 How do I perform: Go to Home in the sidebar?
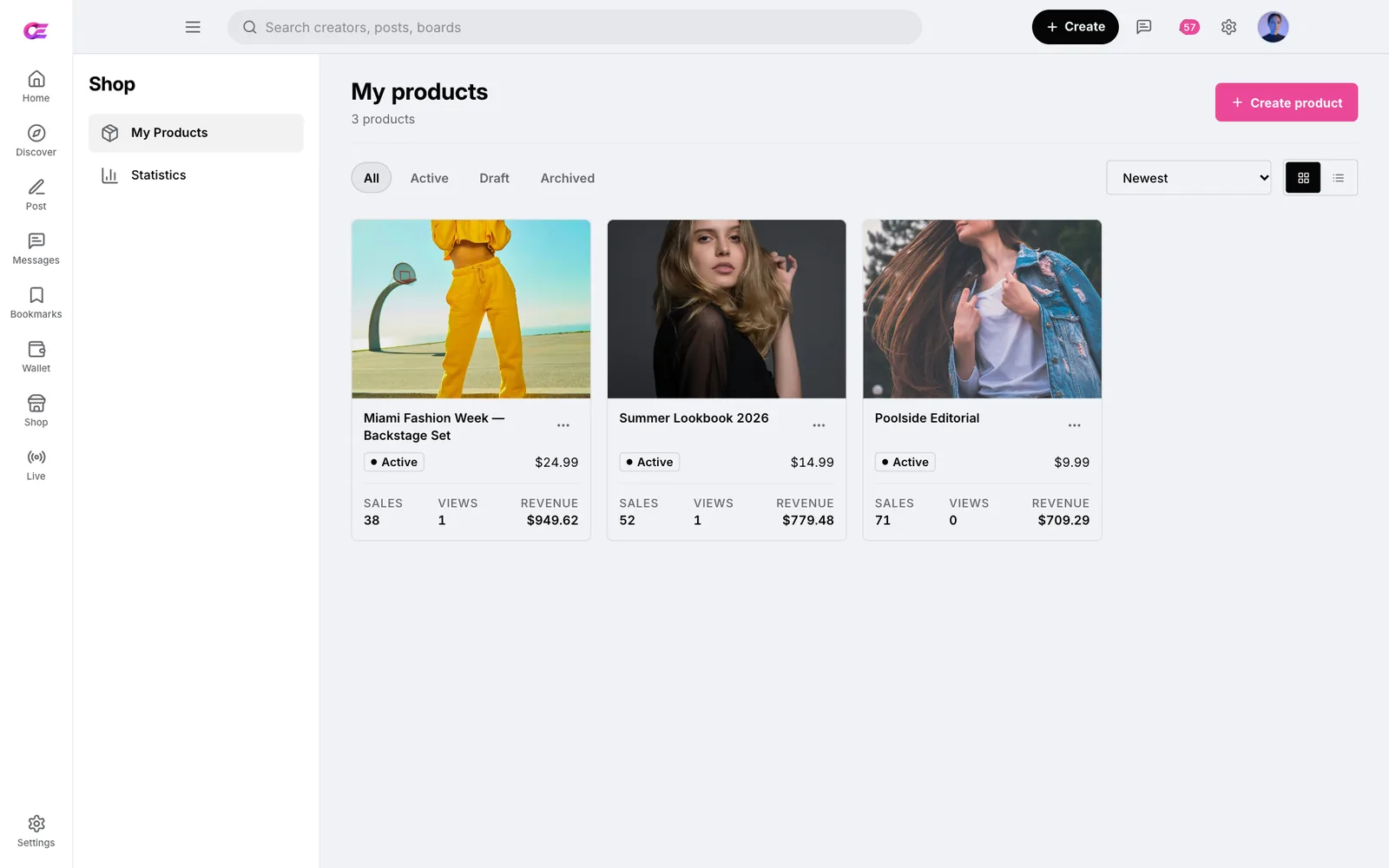[36, 86]
